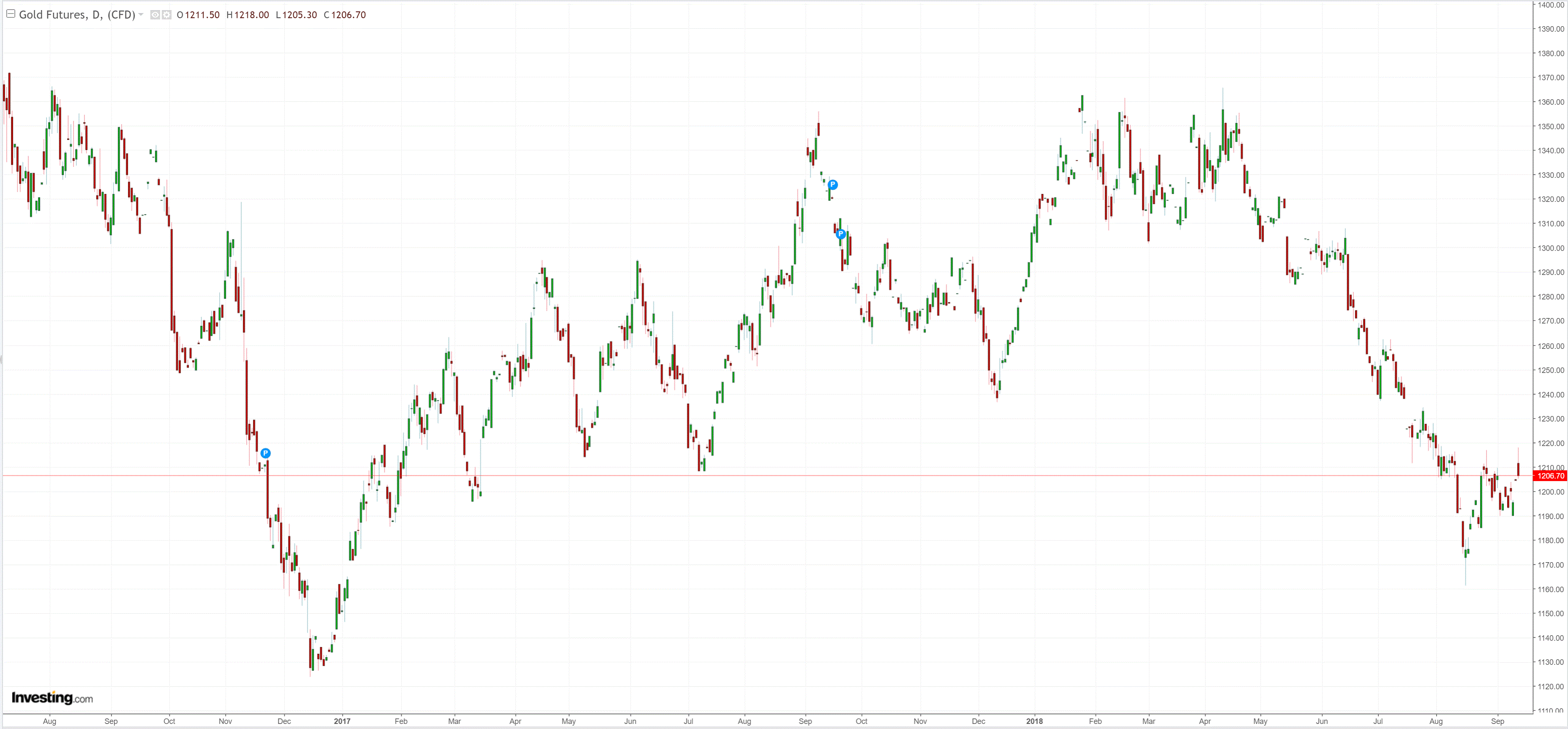This screenshot has height=729, width=1568.
Task: Click the lower blue P marker in September 2017
Action: (841, 234)
